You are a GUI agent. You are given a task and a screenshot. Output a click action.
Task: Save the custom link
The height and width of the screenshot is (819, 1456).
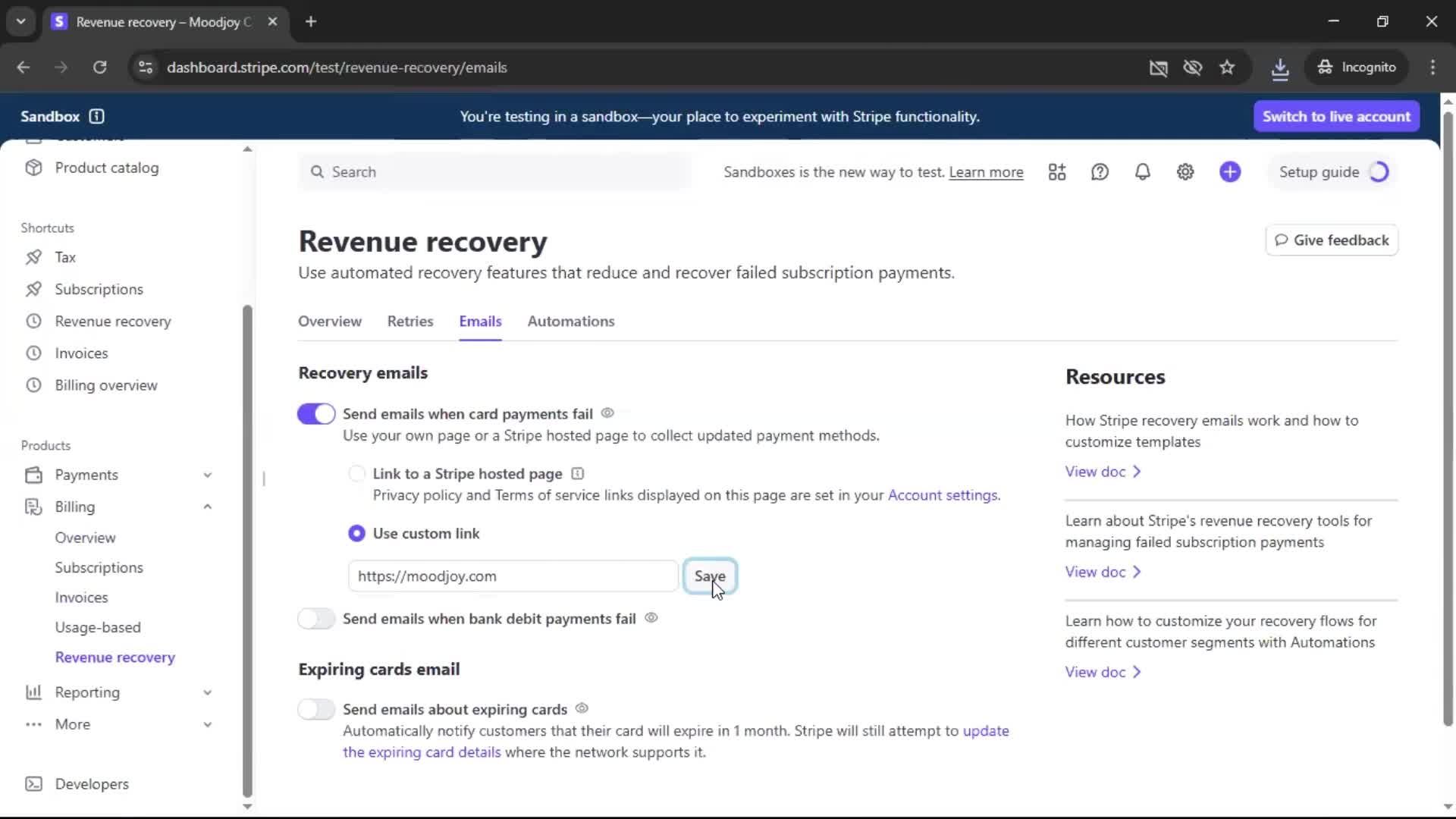click(710, 576)
